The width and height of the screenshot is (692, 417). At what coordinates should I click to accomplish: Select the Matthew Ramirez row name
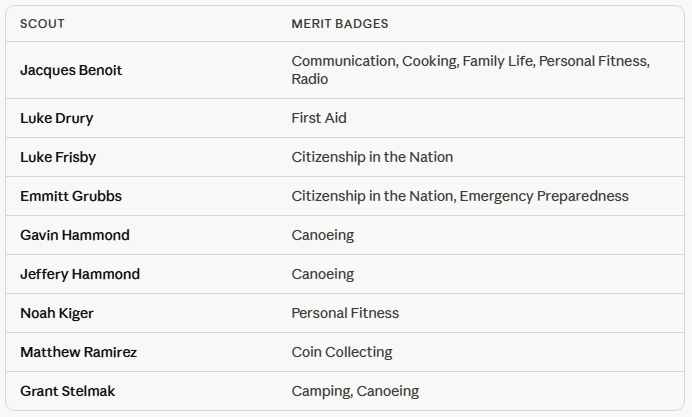(79, 352)
